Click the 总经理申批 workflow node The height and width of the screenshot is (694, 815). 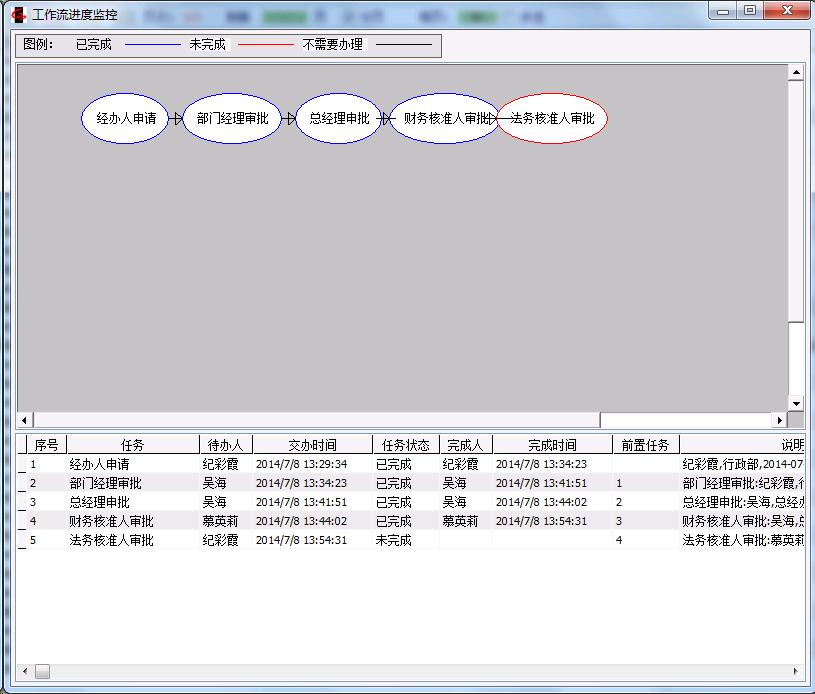coord(339,118)
